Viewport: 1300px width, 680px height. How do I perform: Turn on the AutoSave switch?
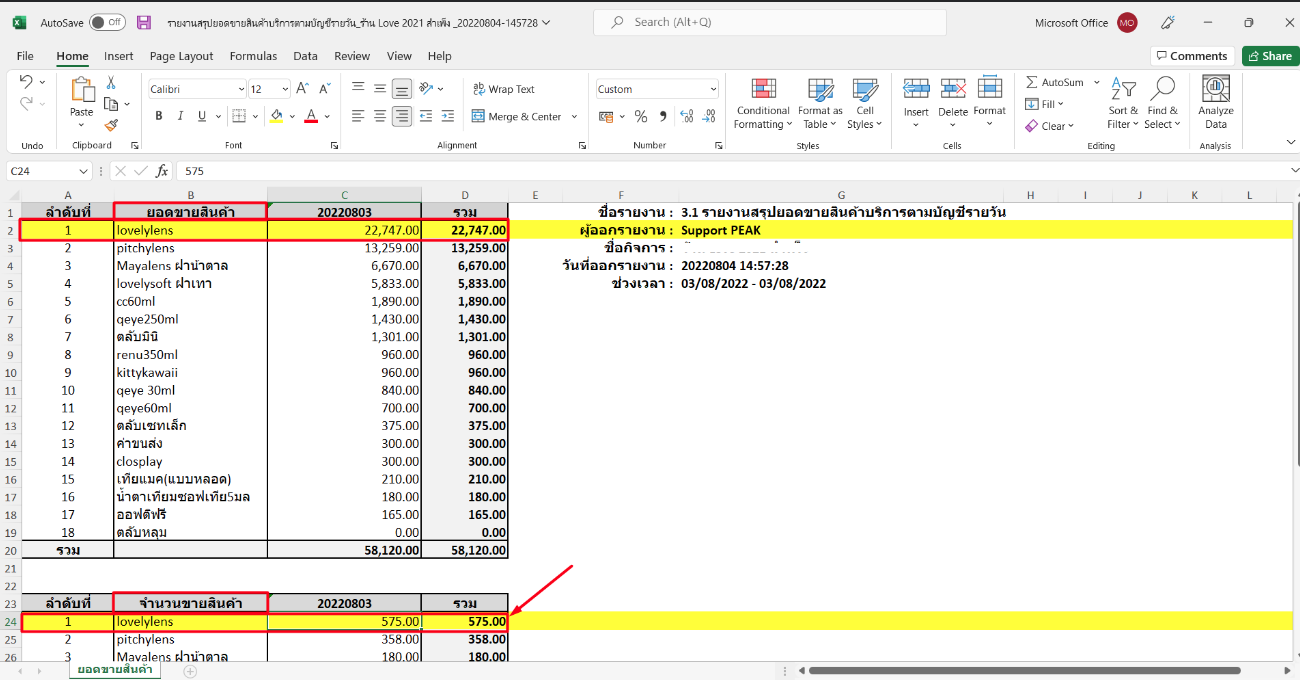tap(107, 22)
